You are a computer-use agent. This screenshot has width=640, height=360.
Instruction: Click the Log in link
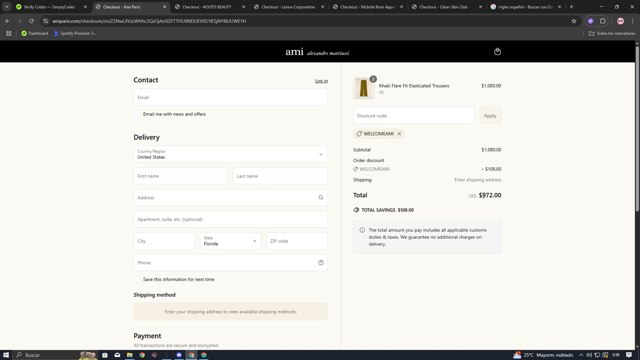tap(321, 81)
